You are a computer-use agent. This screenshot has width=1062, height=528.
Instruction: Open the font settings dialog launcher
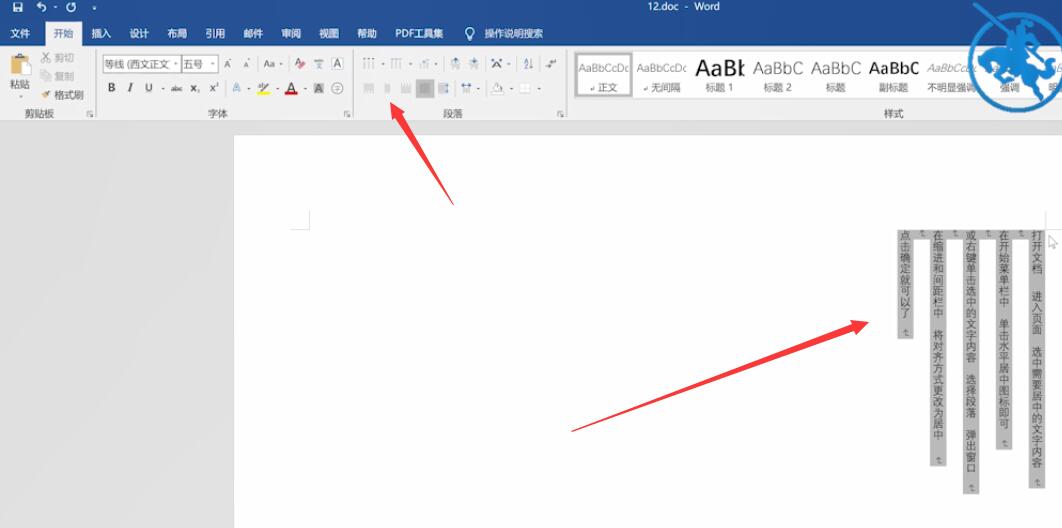pos(347,114)
